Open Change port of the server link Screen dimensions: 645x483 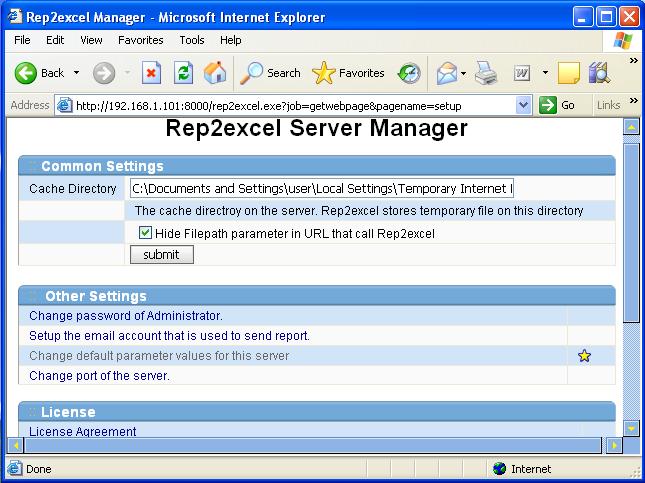(99, 376)
